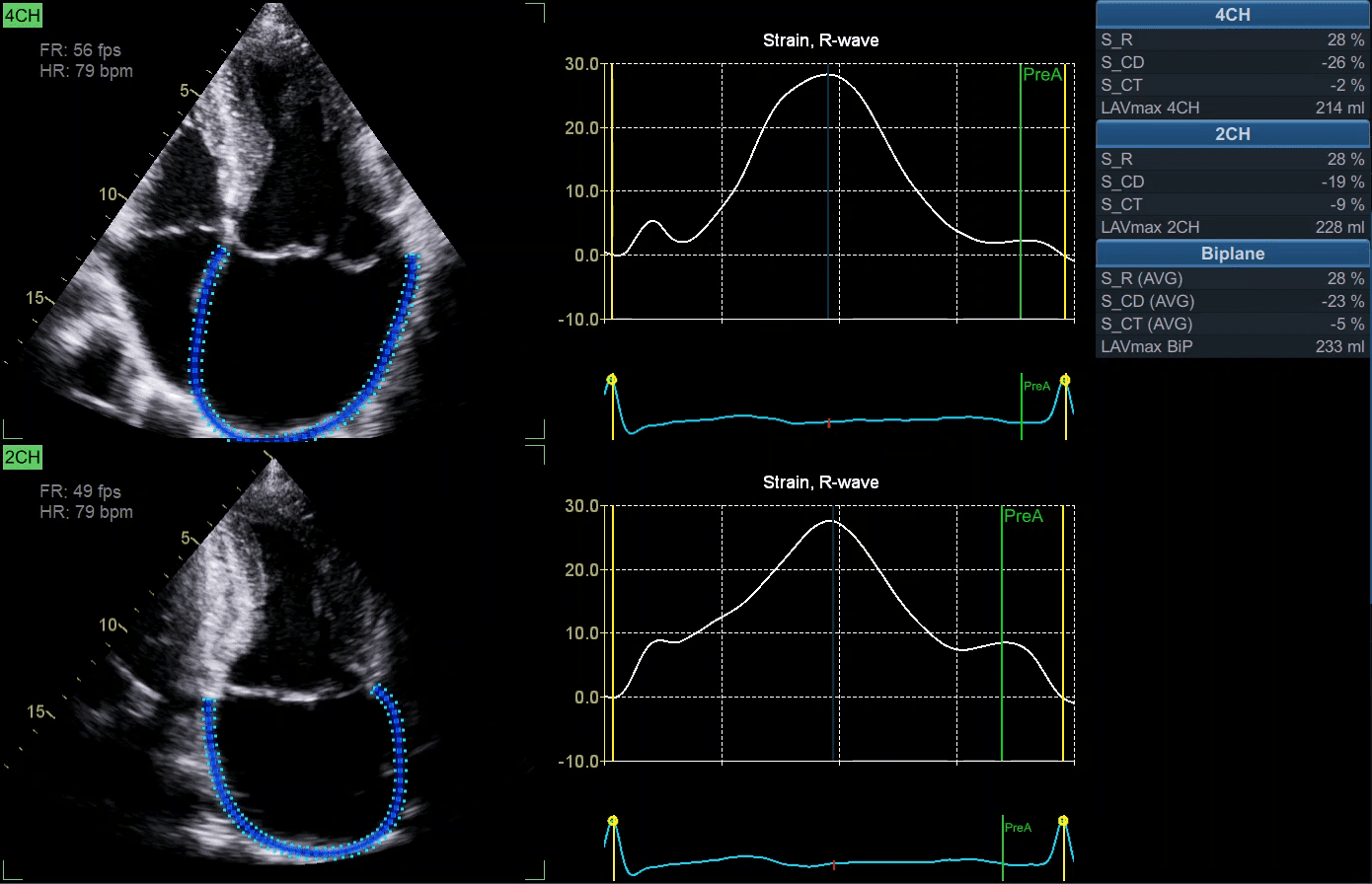Image resolution: width=1372 pixels, height=884 pixels.
Task: Collapse the 2CH results panel header
Action: [1232, 134]
